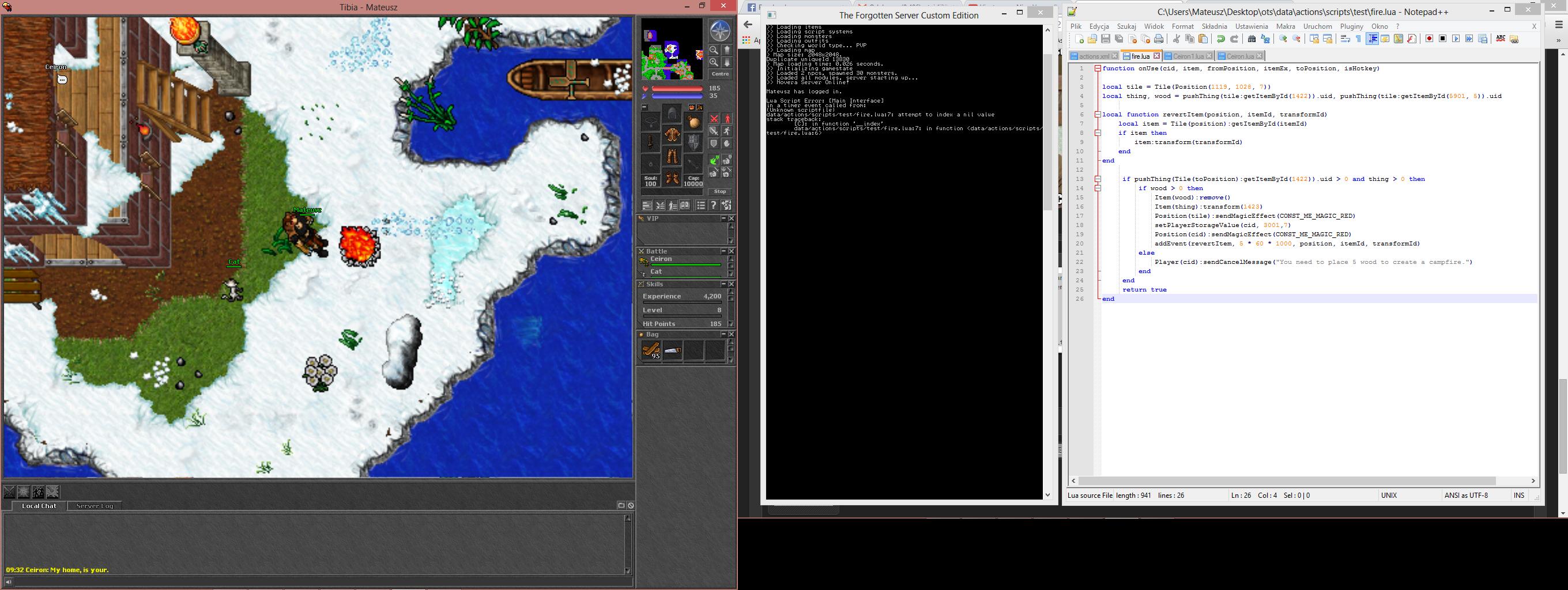The height and width of the screenshot is (590, 1568).
Task: Click Save icon in Notepad++ toolbar
Action: click(1106, 39)
